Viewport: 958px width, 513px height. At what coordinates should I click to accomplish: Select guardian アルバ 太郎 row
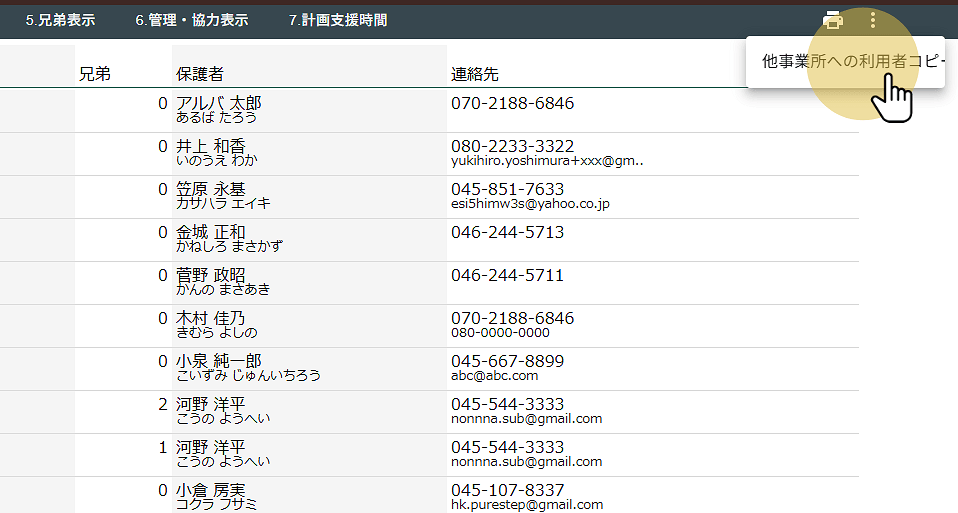(x=218, y=104)
